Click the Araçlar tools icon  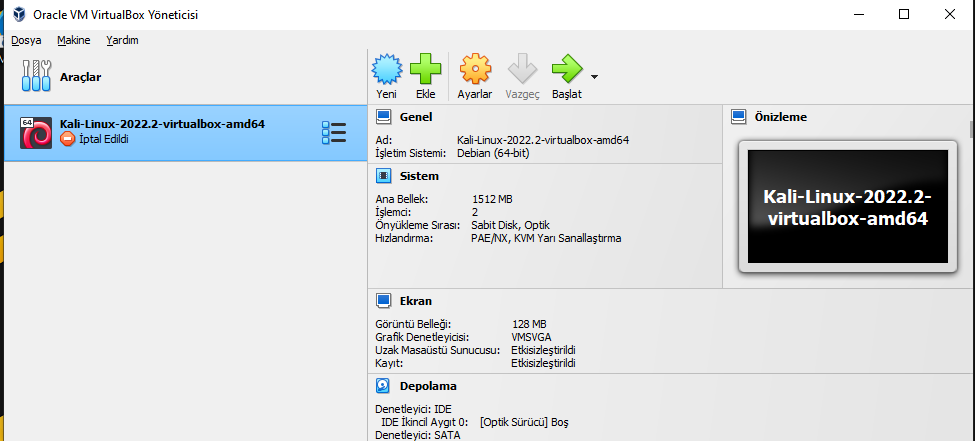point(36,77)
